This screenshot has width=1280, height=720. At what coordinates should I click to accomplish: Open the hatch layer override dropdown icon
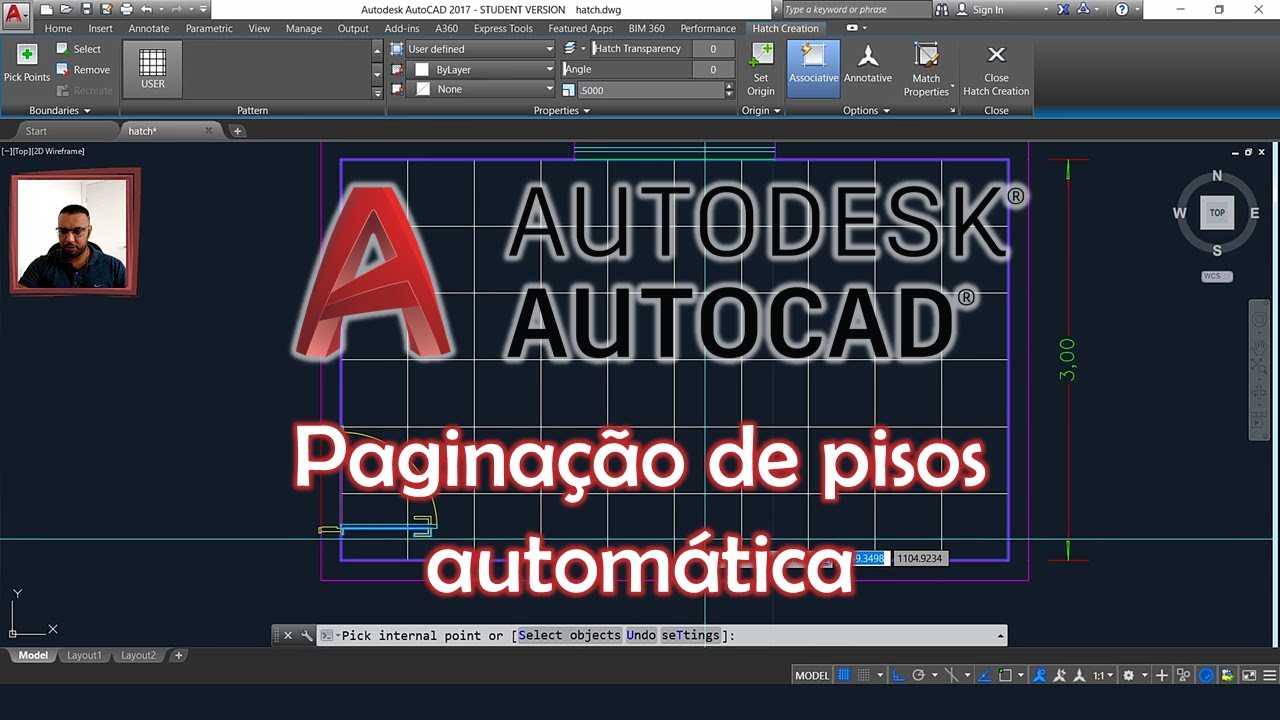click(x=575, y=48)
